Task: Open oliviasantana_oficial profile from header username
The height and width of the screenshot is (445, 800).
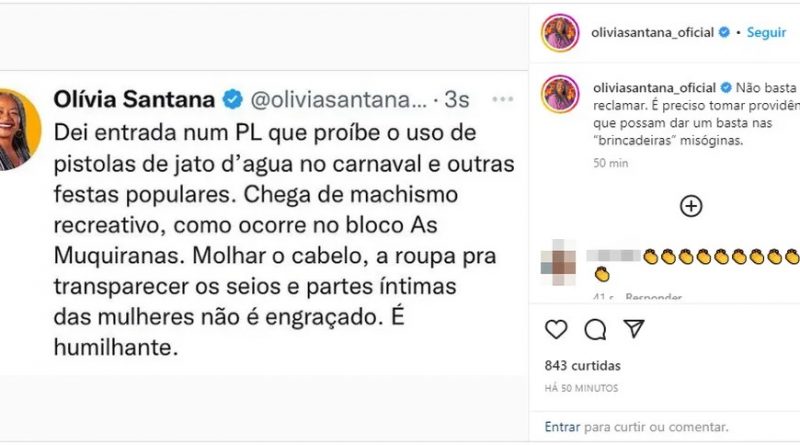Action: point(653,32)
